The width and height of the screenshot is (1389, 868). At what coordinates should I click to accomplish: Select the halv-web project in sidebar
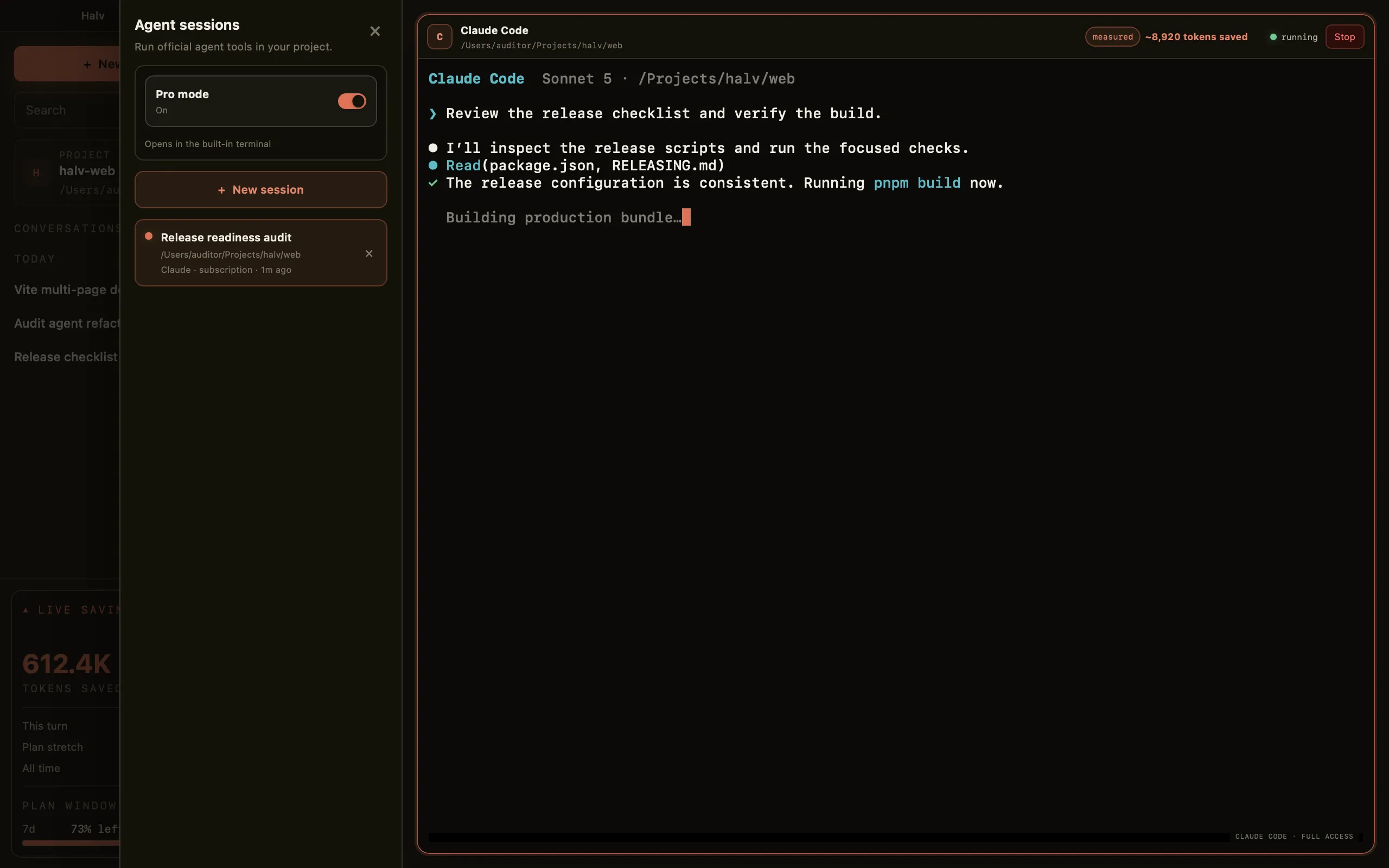pyautogui.click(x=67, y=172)
